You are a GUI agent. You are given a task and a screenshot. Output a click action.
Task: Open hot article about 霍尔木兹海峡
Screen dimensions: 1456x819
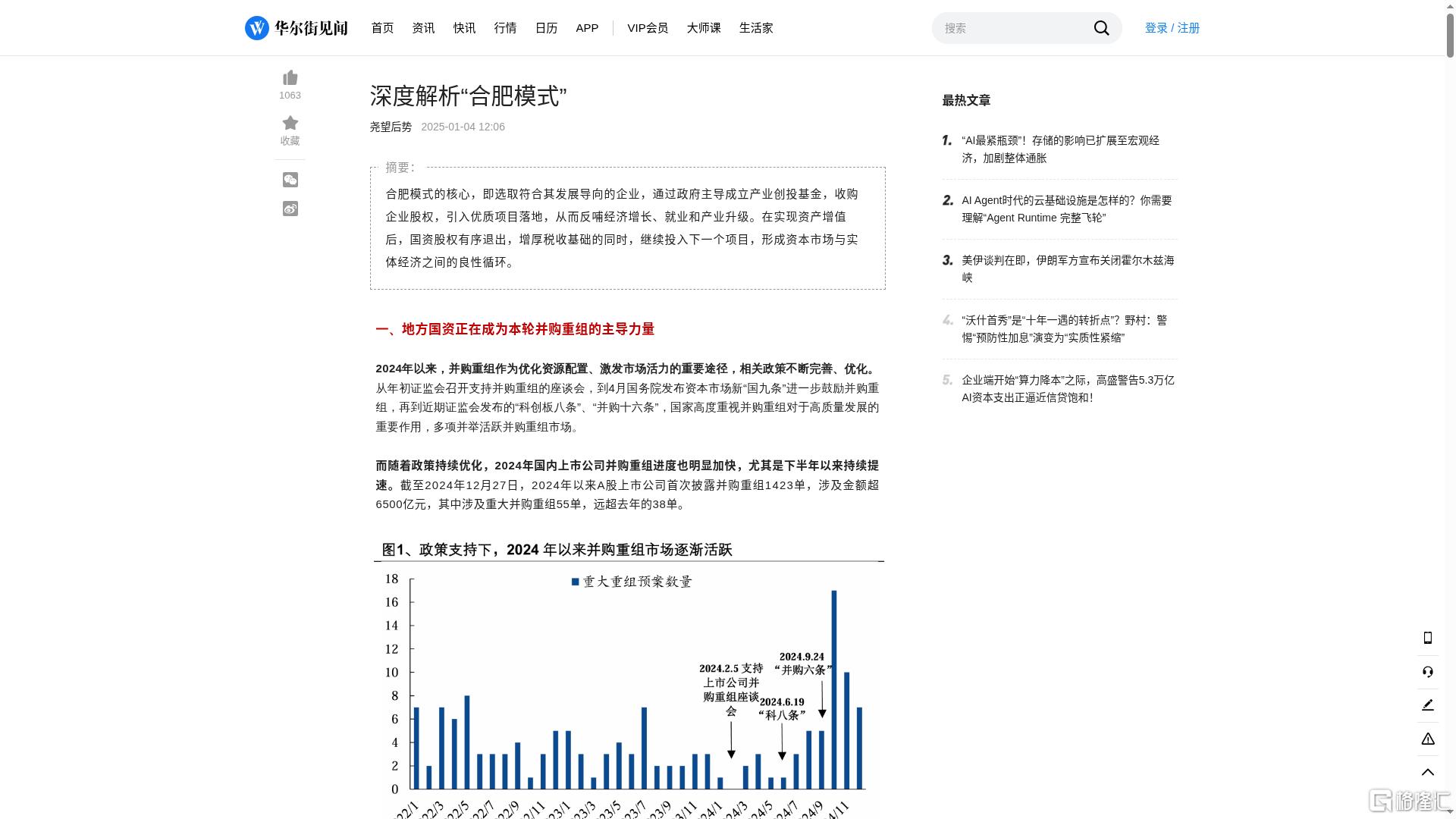coord(1068,269)
